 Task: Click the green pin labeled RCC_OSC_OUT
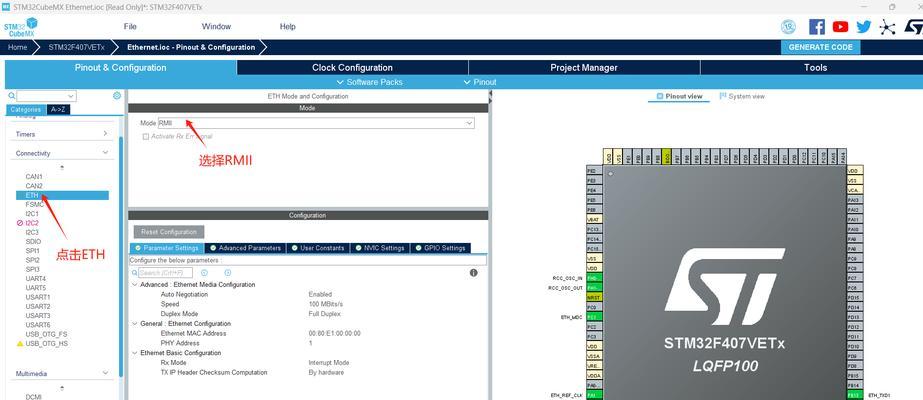point(595,288)
